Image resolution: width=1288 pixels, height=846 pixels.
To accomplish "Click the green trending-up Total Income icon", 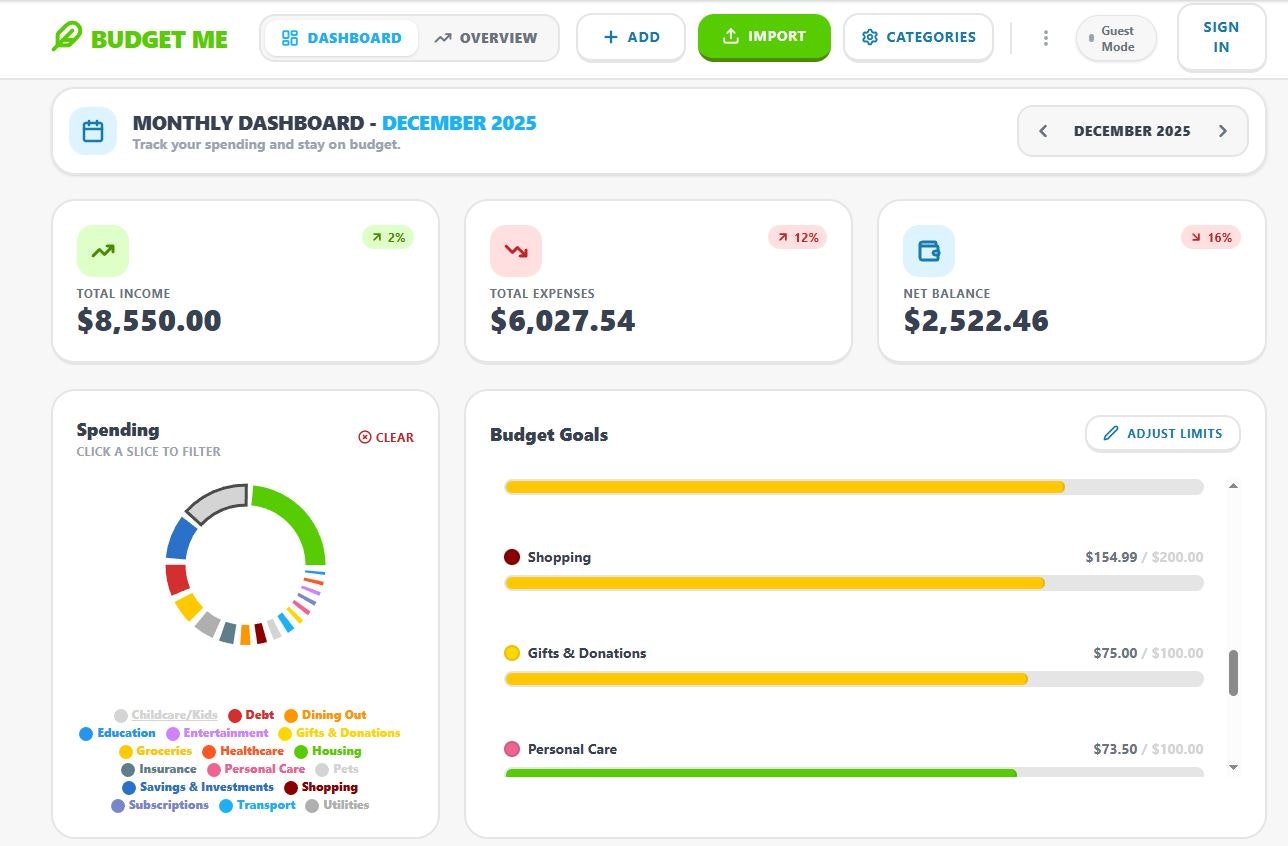I will 102,250.
